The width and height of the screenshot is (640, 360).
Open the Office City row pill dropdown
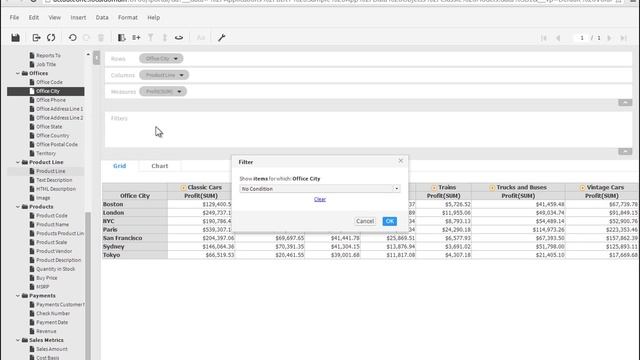[176, 59]
